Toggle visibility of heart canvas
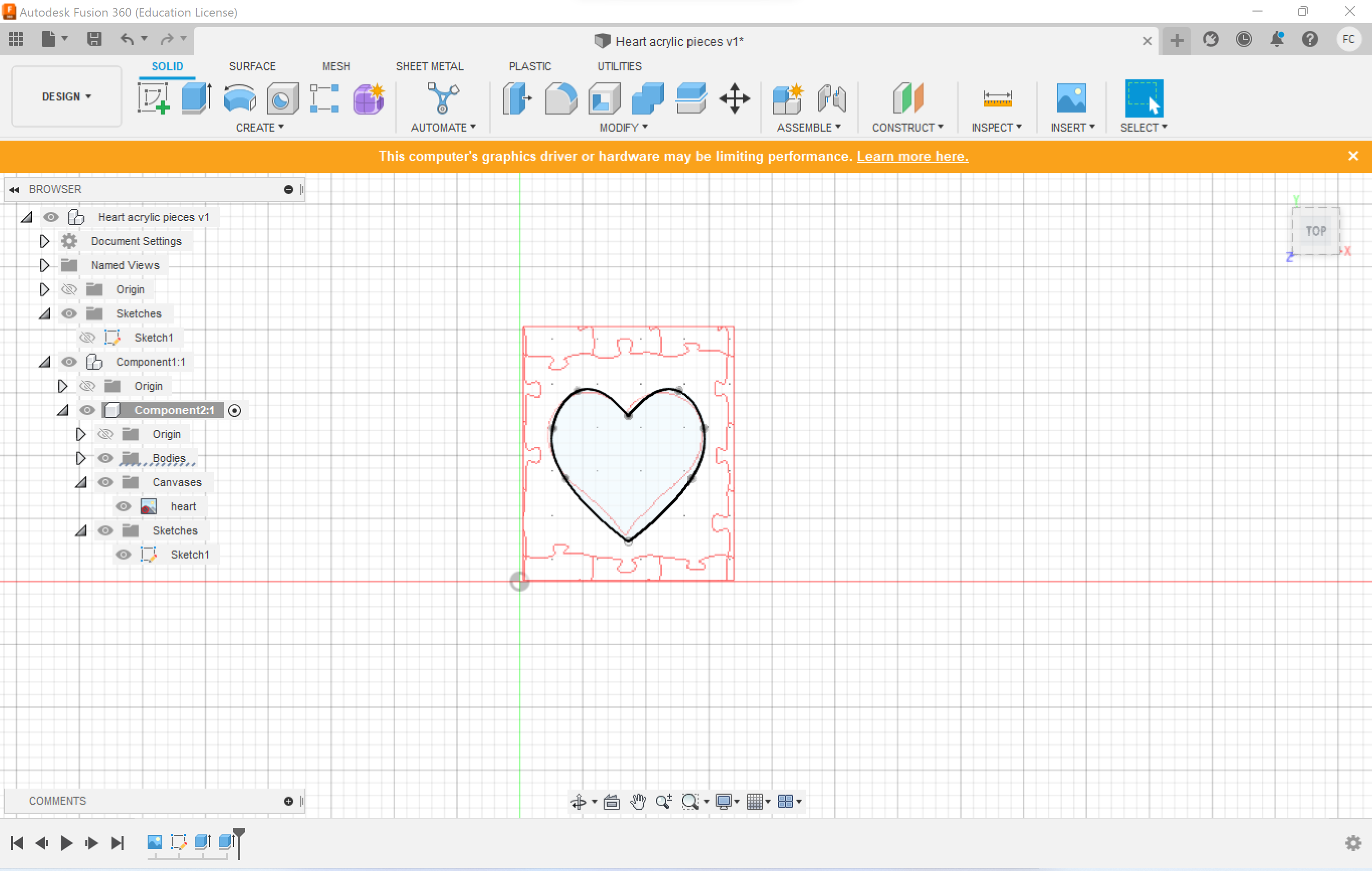1372x871 pixels. 122,505
